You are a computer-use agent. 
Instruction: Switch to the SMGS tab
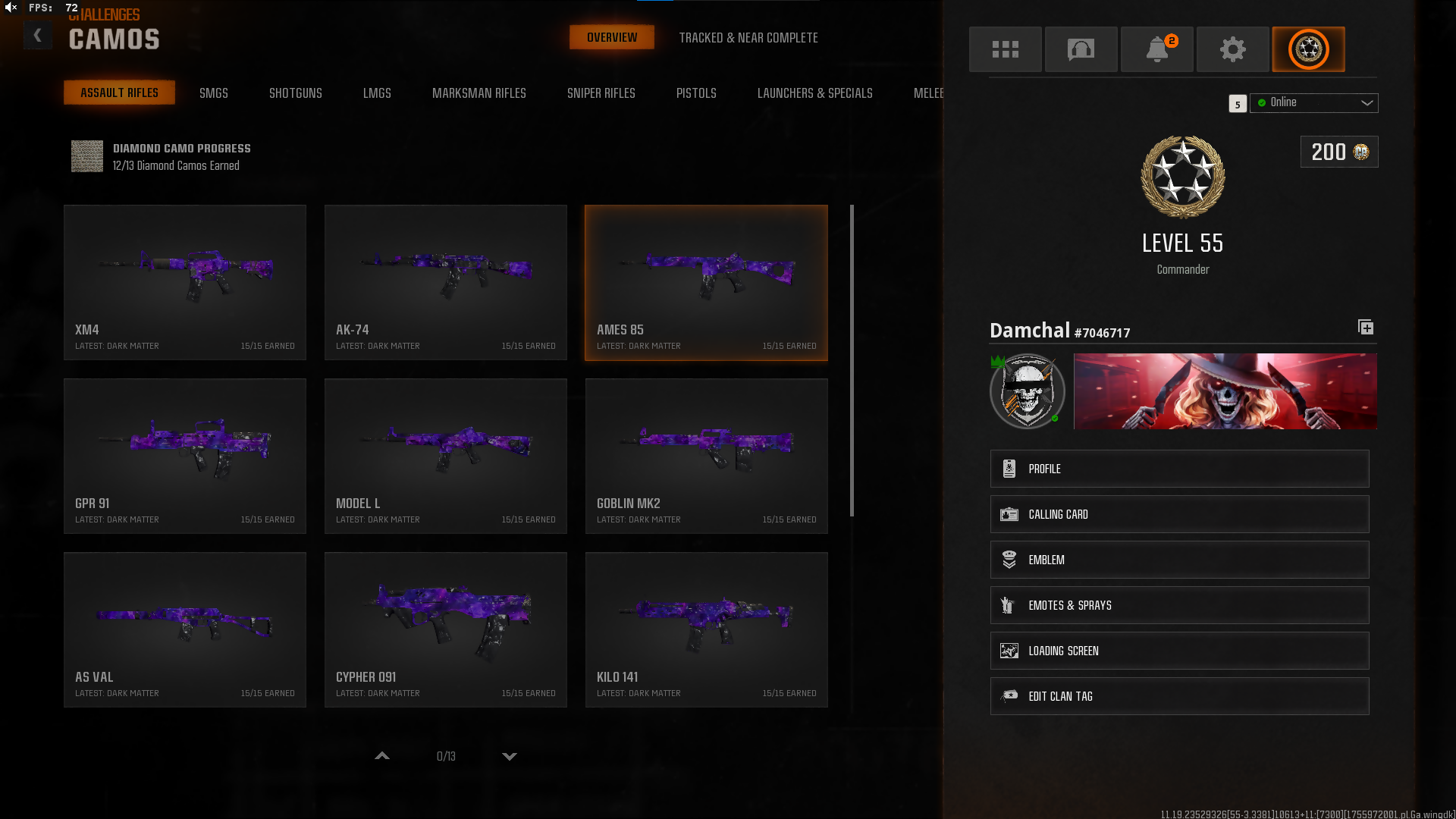(x=214, y=93)
